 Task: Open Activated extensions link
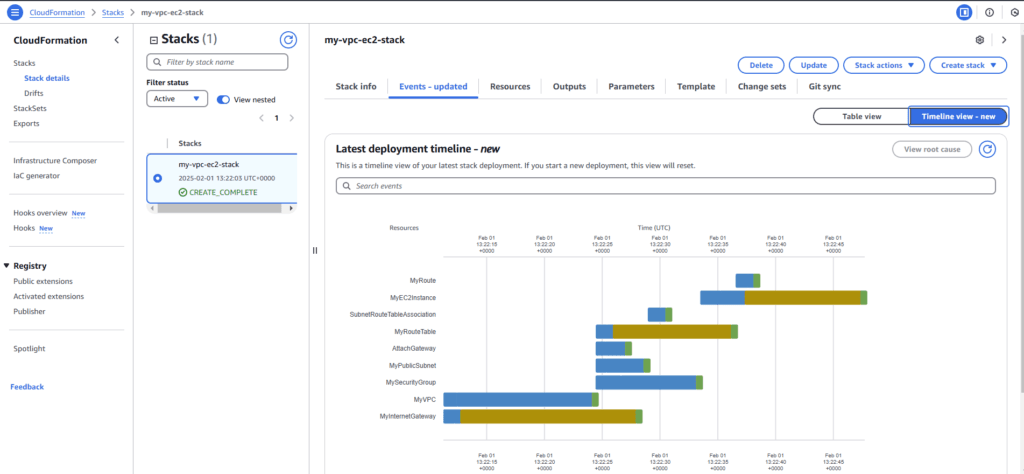point(48,296)
